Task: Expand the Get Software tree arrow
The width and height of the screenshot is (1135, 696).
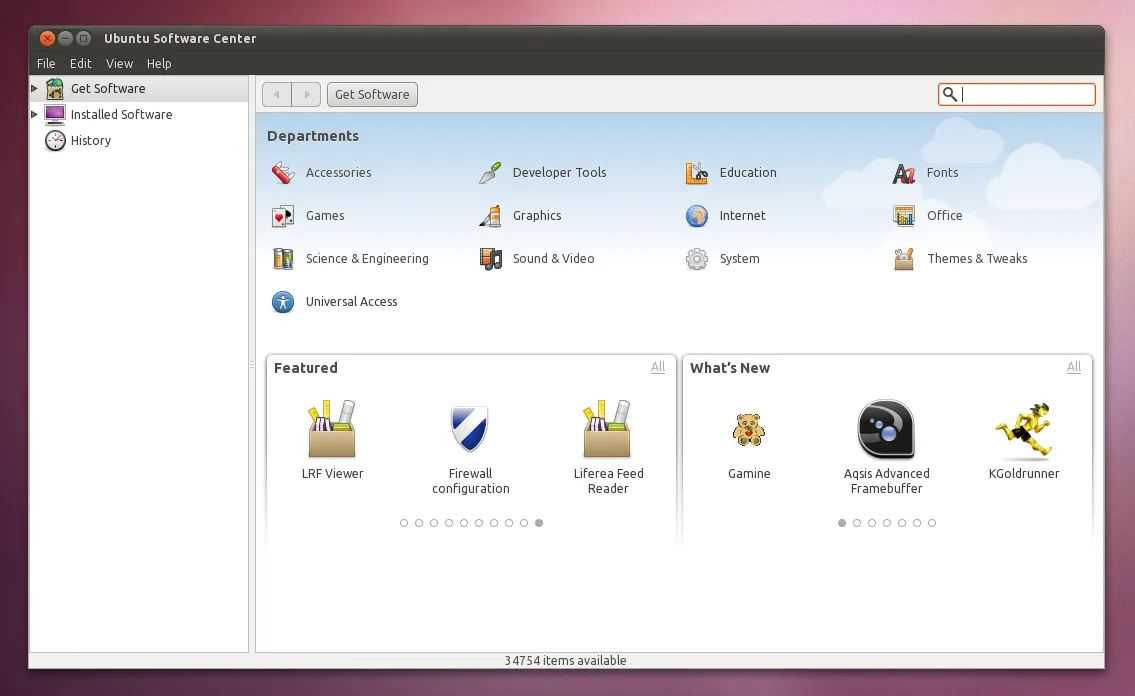Action: [x=34, y=88]
